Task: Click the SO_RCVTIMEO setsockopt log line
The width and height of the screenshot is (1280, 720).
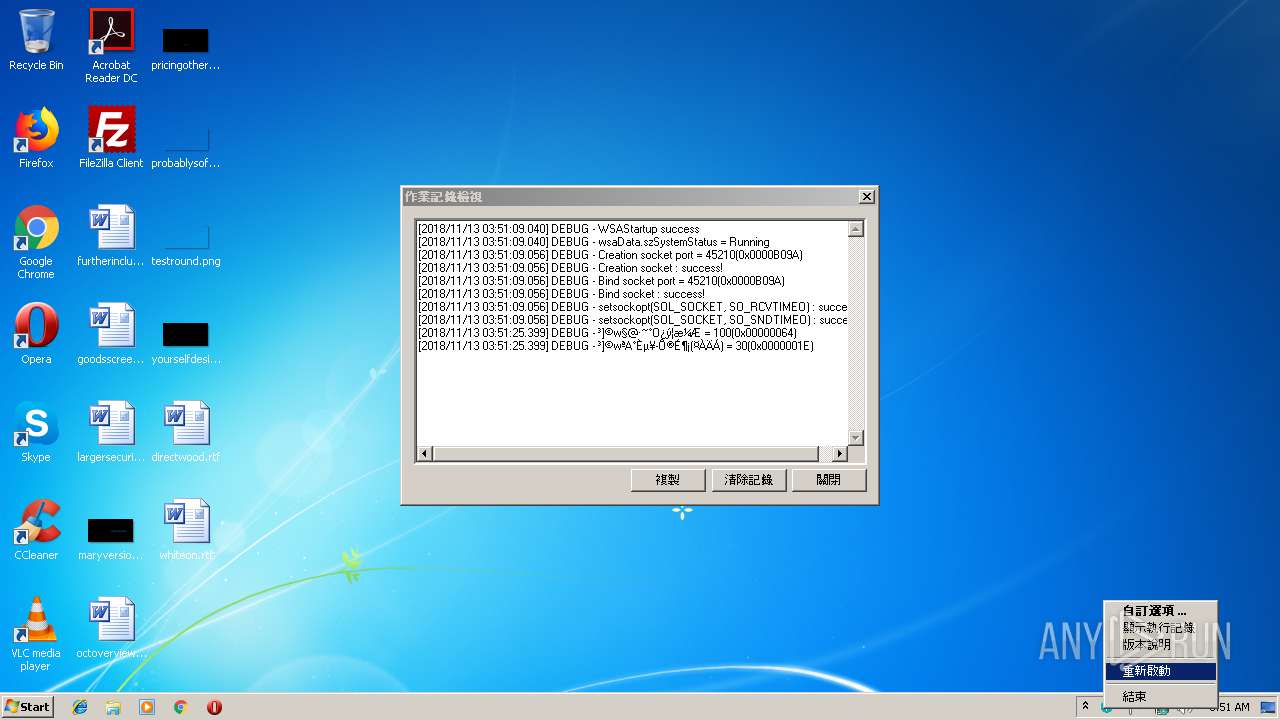Action: point(633,307)
